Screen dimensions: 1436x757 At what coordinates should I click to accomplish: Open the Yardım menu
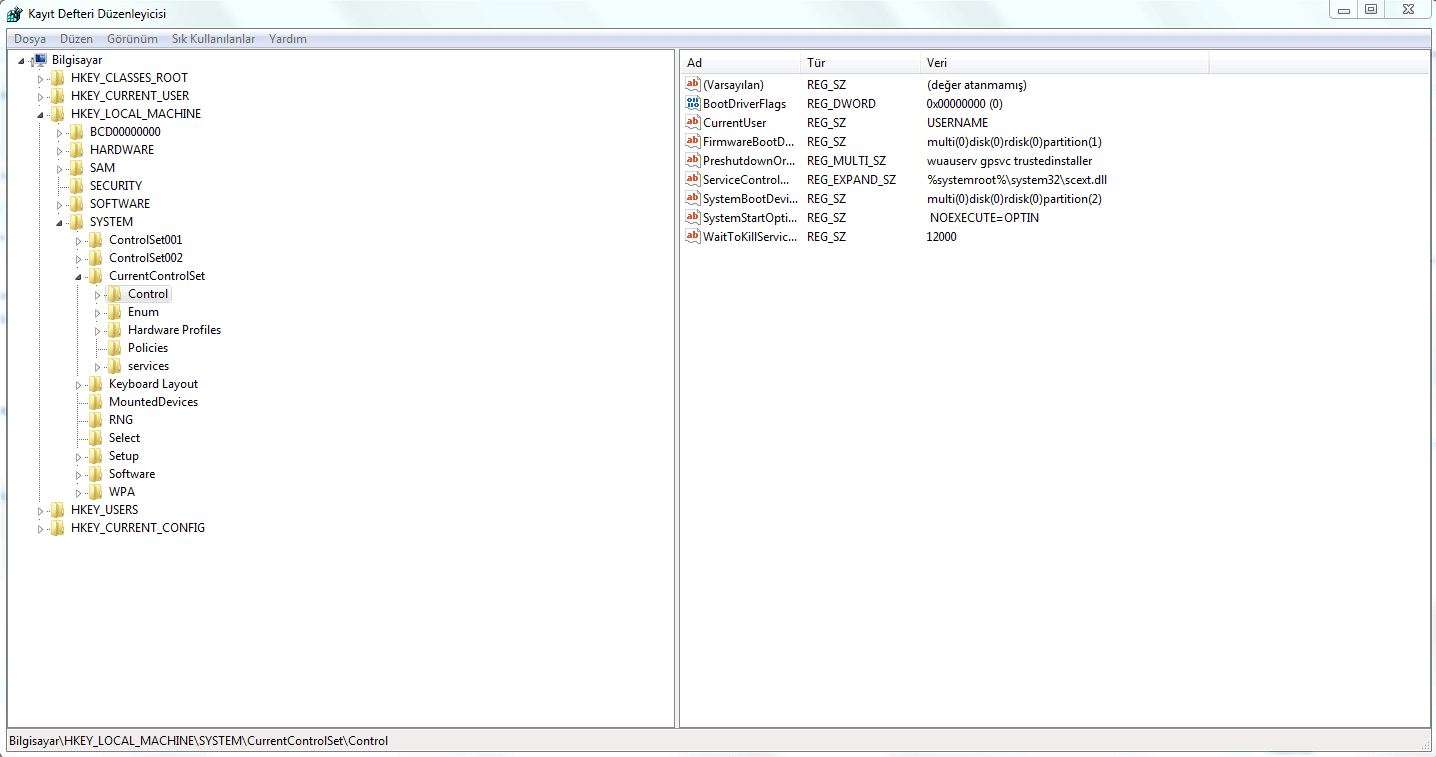[x=288, y=39]
